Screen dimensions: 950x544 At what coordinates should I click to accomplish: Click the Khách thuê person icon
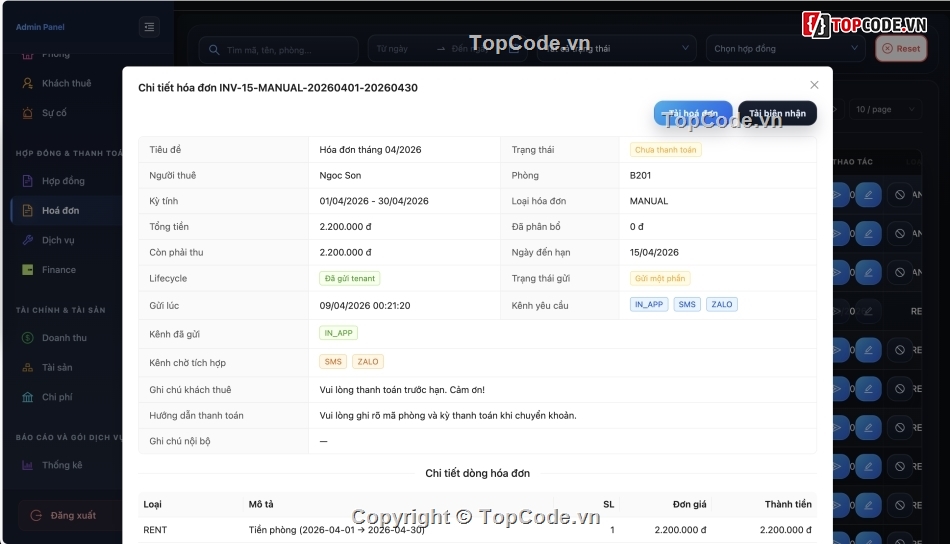[27, 83]
